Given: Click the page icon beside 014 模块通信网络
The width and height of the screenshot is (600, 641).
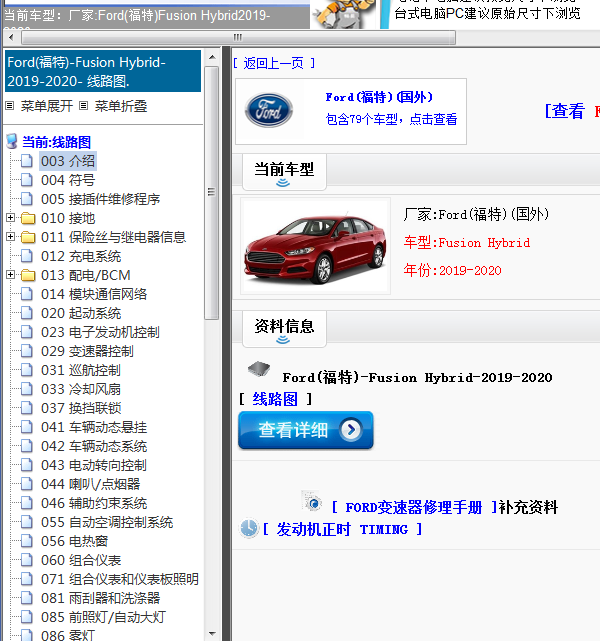Looking at the screenshot, I should click(x=27, y=294).
